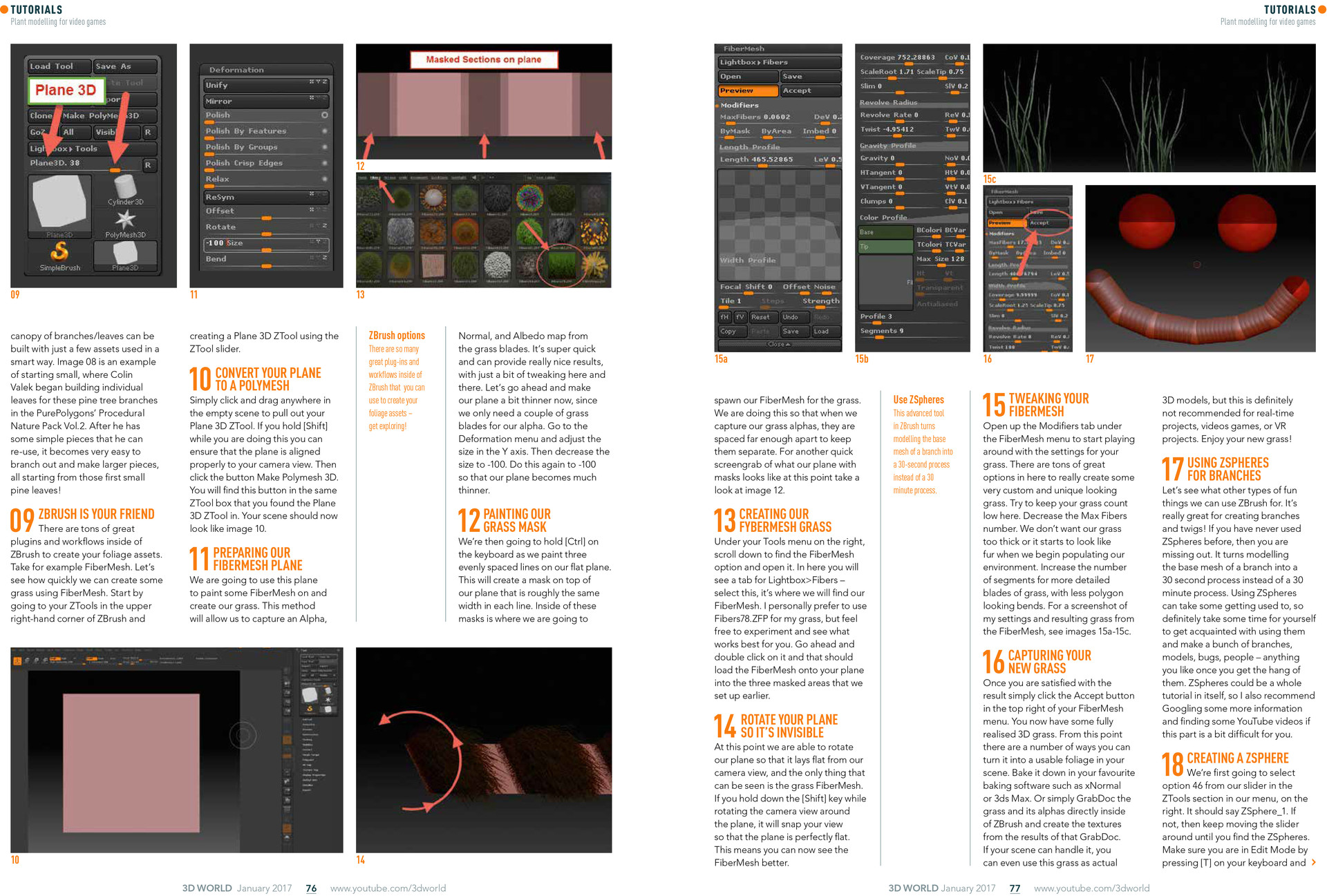Click the large Plane3D tool thumbnail

(59, 202)
